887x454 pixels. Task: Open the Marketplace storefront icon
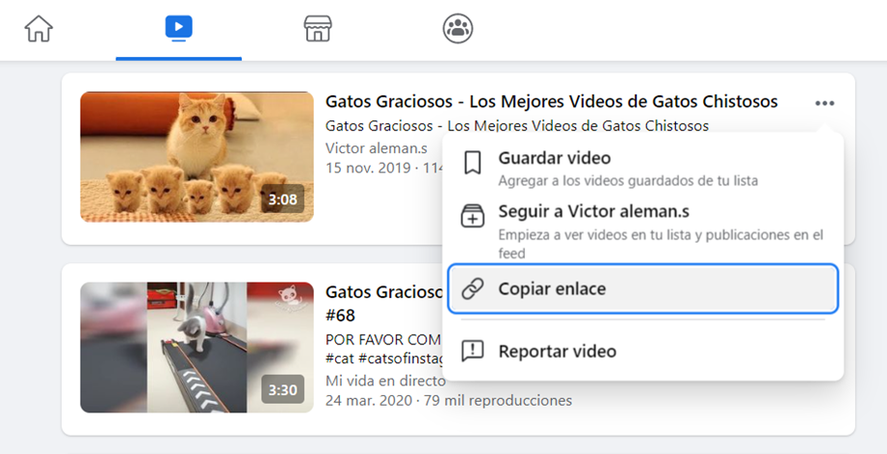click(318, 28)
